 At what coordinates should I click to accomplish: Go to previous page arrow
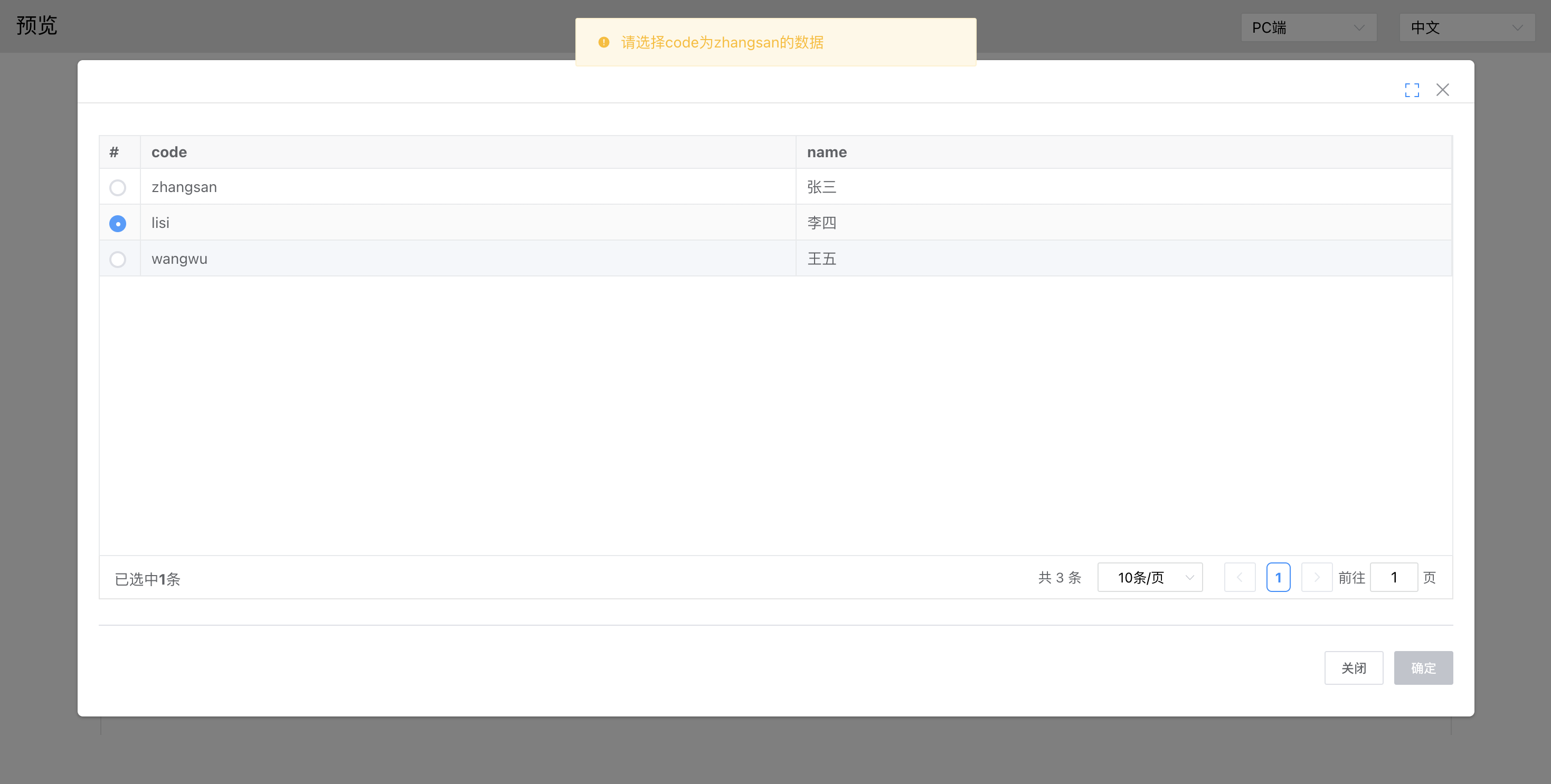point(1239,578)
